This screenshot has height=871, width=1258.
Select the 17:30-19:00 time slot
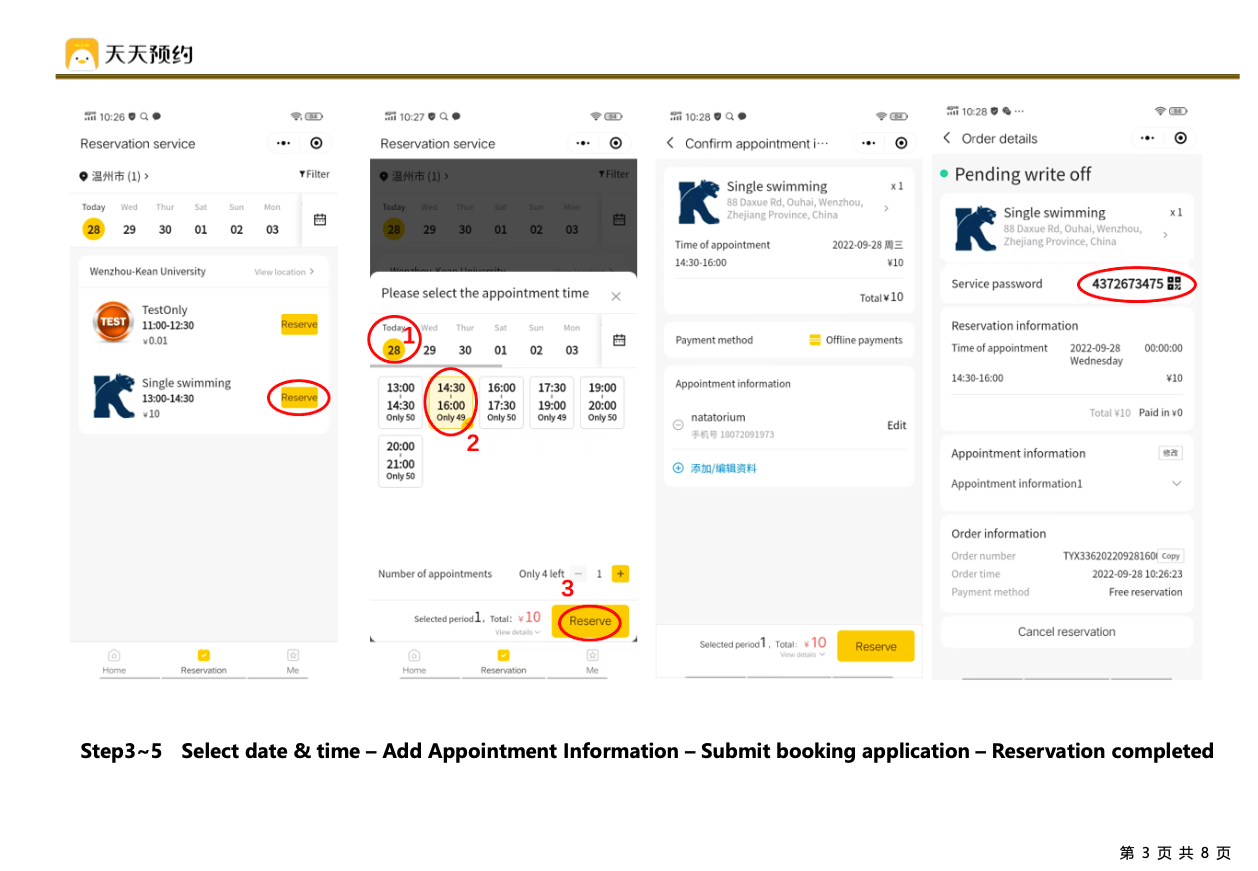552,402
